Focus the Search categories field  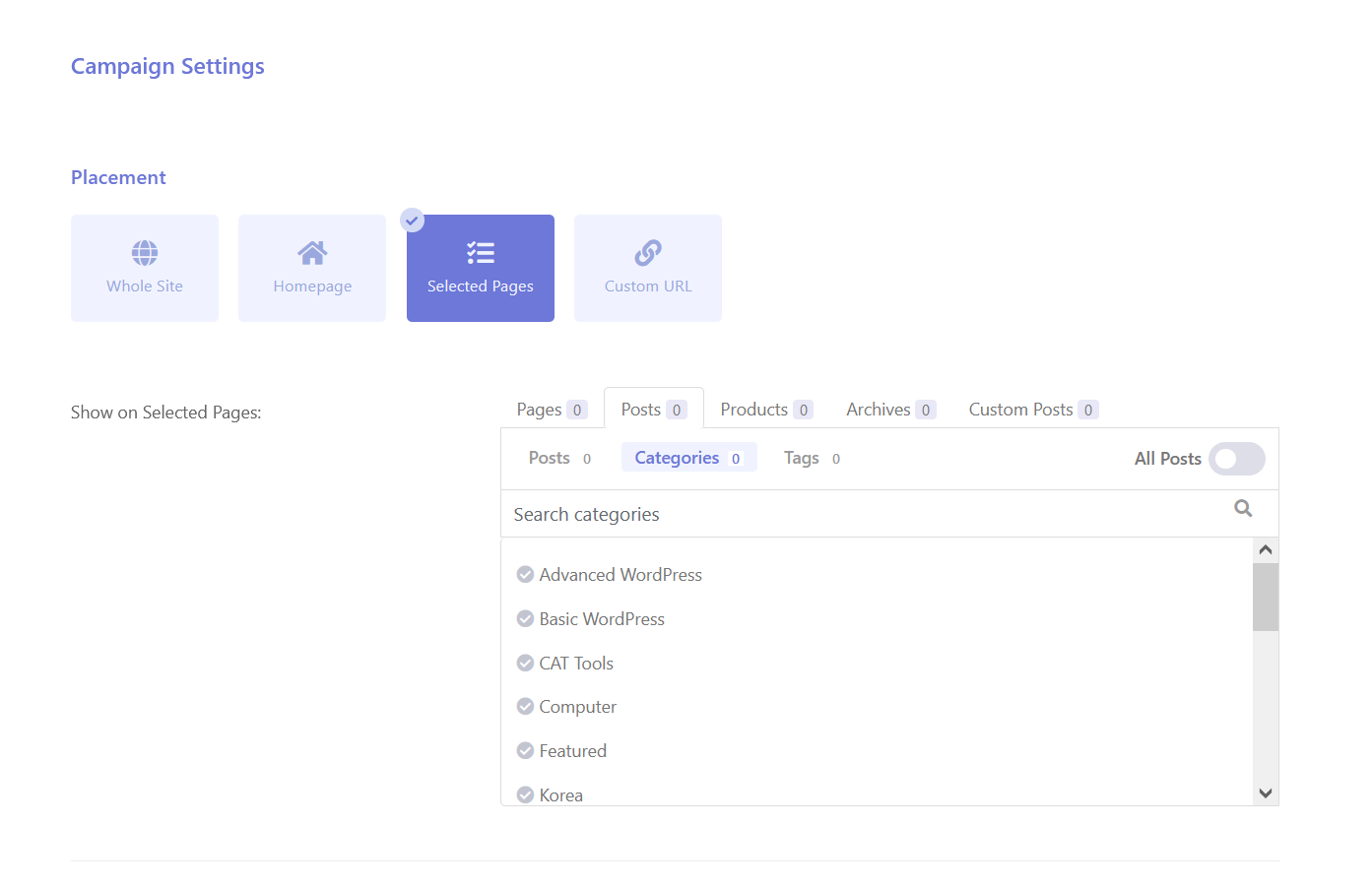click(889, 514)
